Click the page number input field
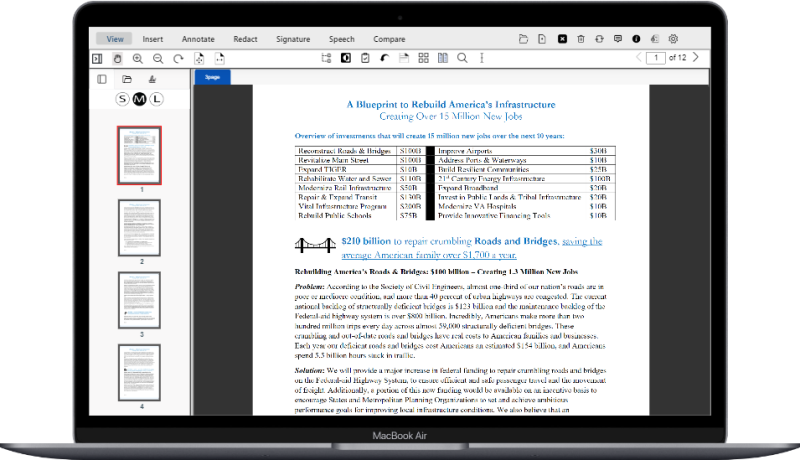This screenshot has width=800, height=460. (x=655, y=58)
